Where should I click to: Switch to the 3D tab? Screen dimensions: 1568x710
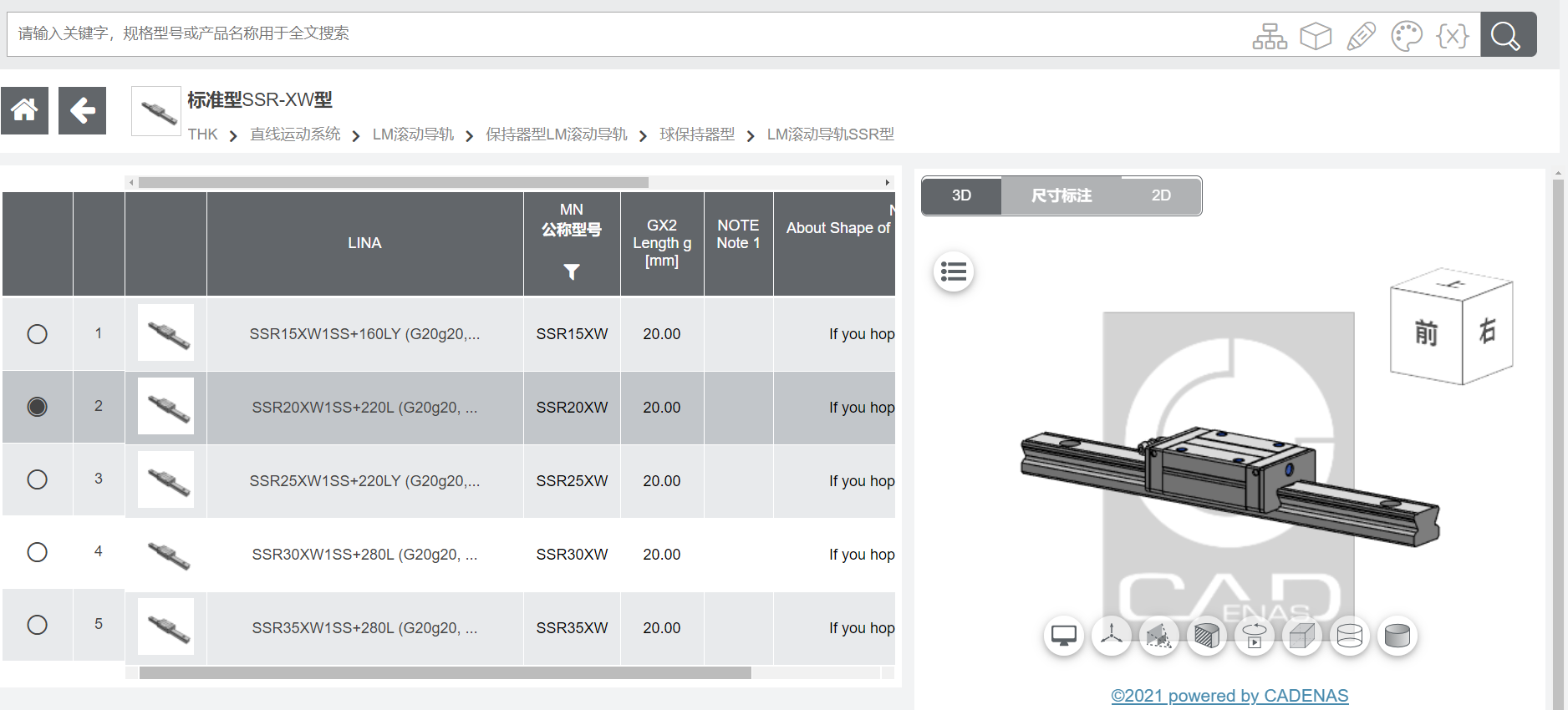[x=961, y=195]
